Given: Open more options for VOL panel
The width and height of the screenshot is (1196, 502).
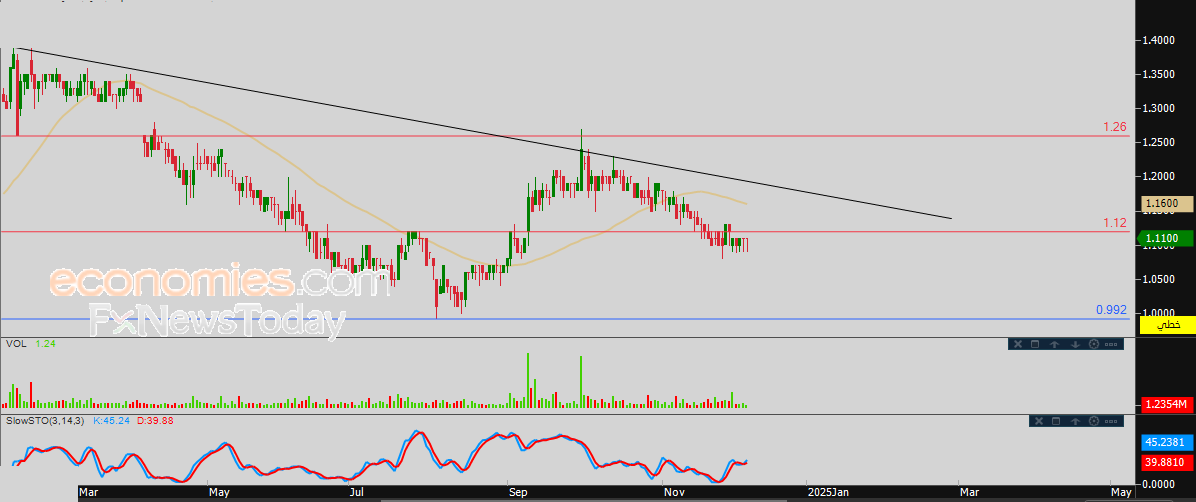Looking at the screenshot, I should coord(1111,344).
